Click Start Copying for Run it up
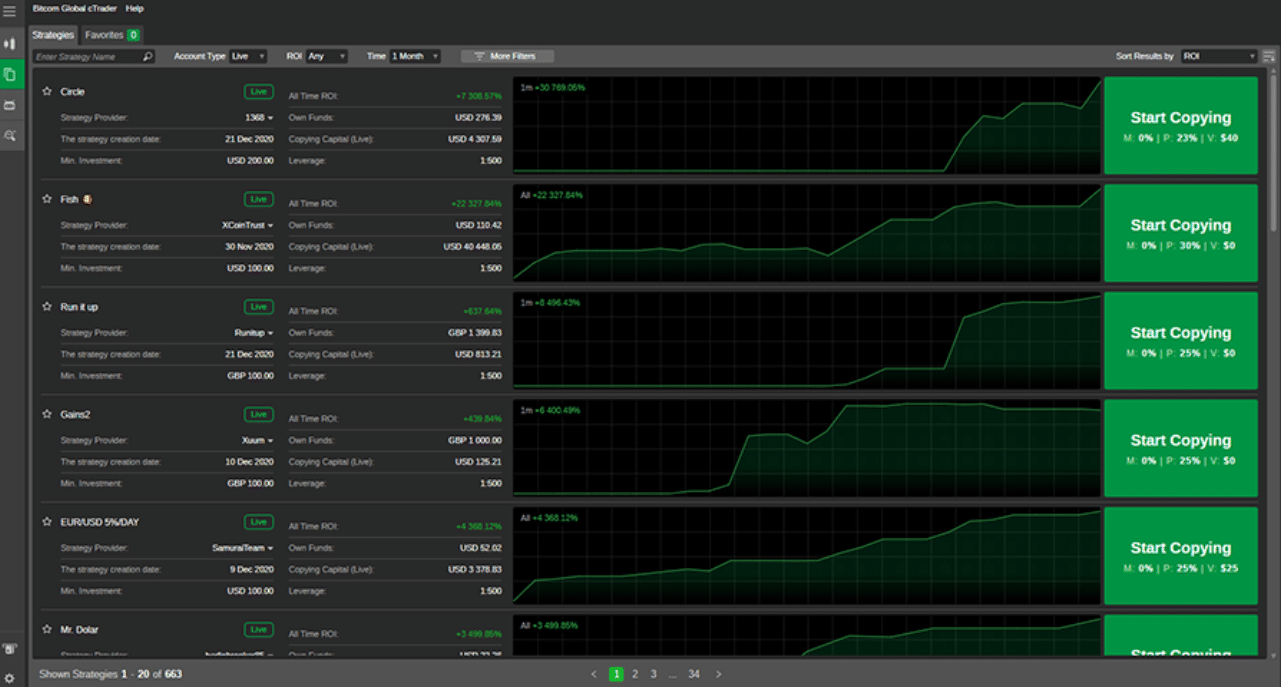Screen dimensions: 1281x687 (1180, 340)
